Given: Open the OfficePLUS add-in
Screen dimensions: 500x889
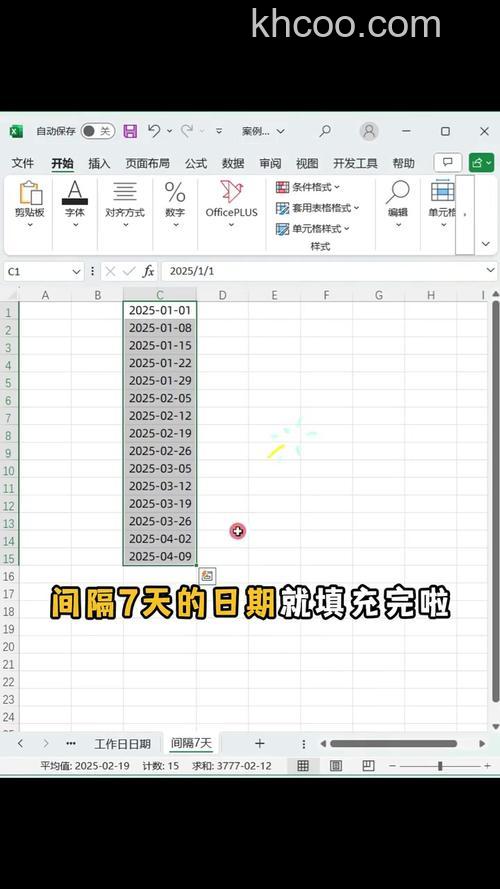Looking at the screenshot, I should point(231,205).
